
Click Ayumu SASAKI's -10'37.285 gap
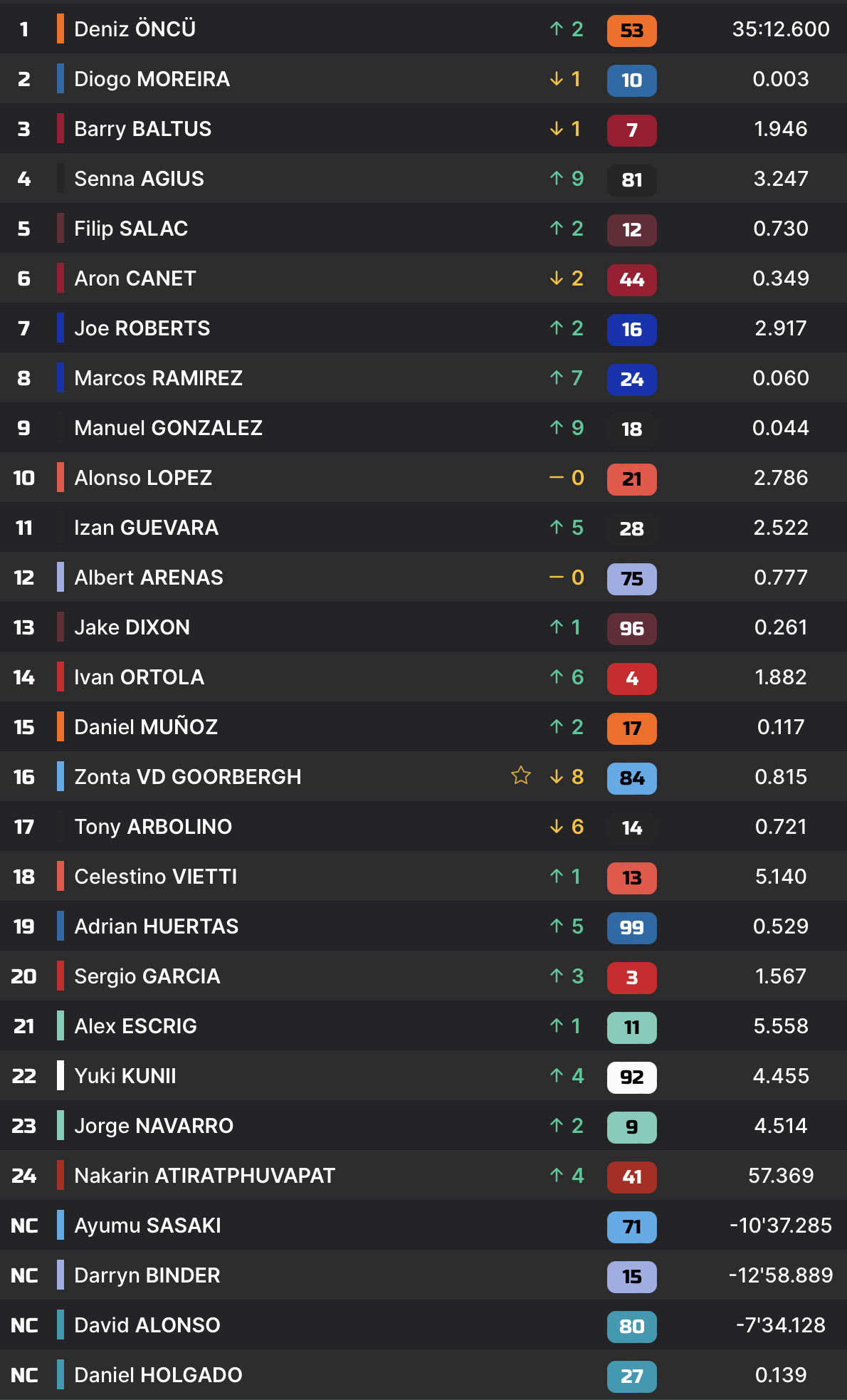[x=781, y=1226]
